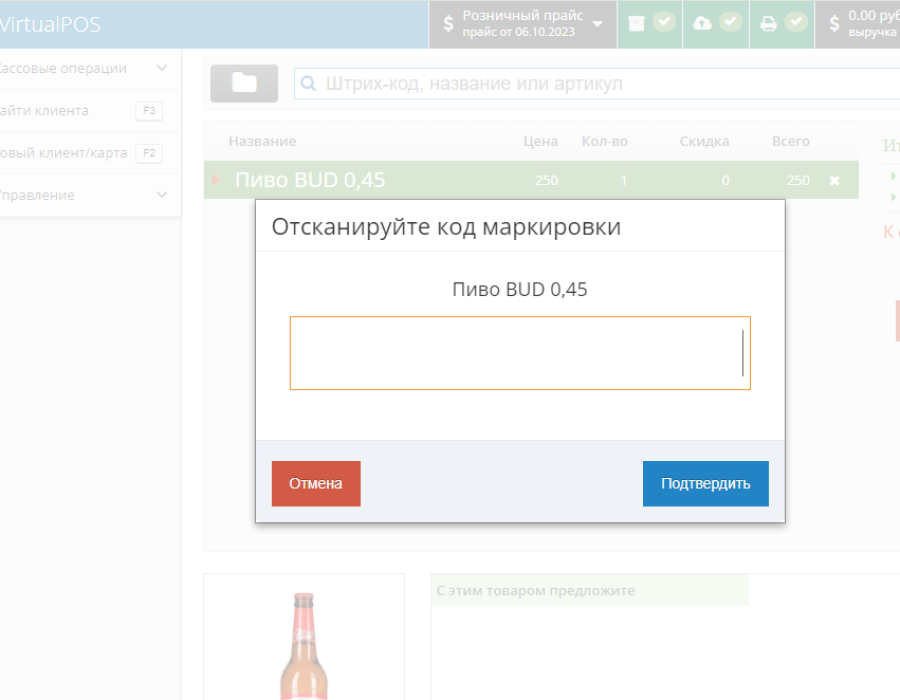The height and width of the screenshot is (700, 900).
Task: Click the VirtualPOS logo title
Action: coord(50,24)
